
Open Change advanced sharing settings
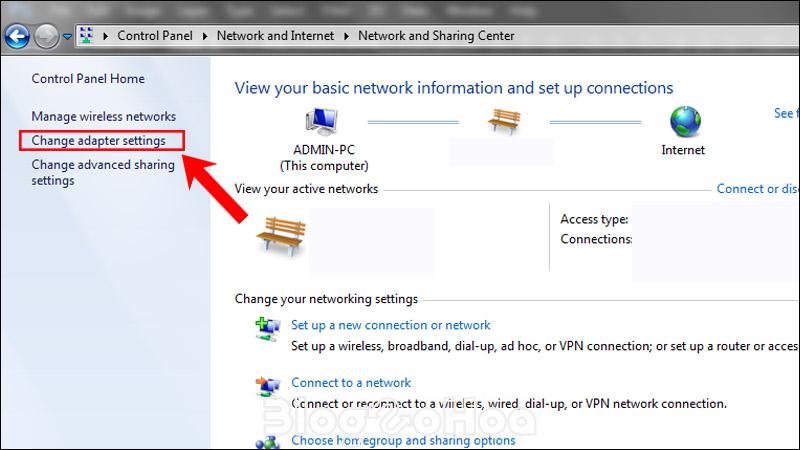pos(103,172)
